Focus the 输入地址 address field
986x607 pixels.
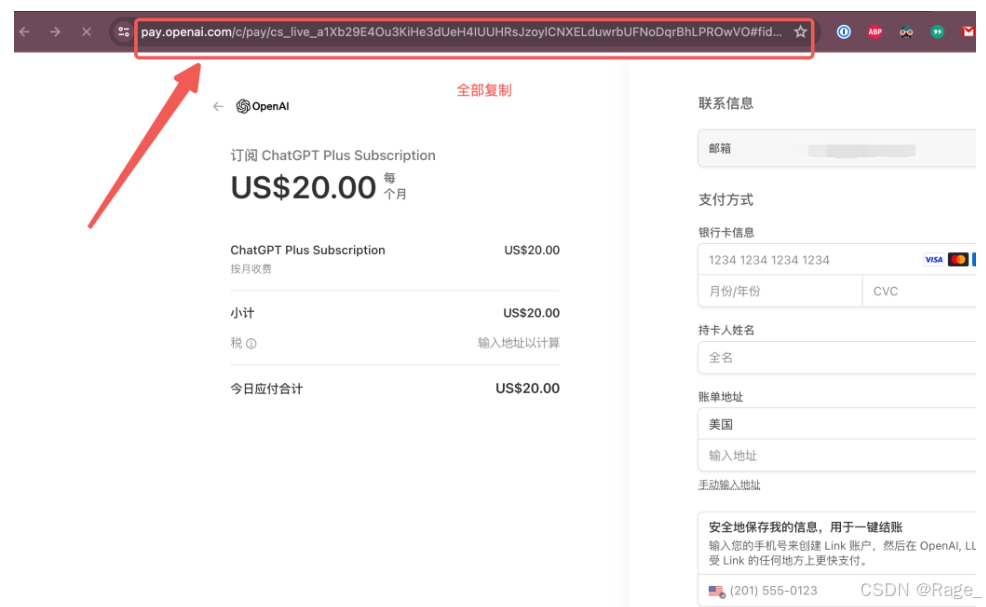pyautogui.click(x=837, y=455)
